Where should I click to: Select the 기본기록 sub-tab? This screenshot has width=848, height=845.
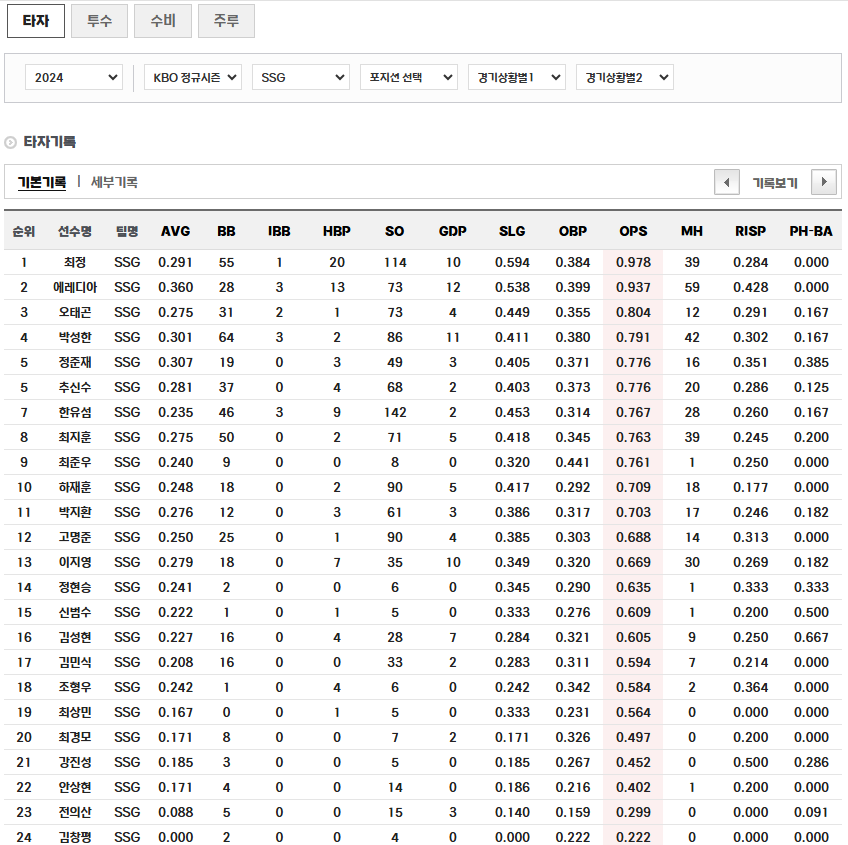tap(42, 182)
